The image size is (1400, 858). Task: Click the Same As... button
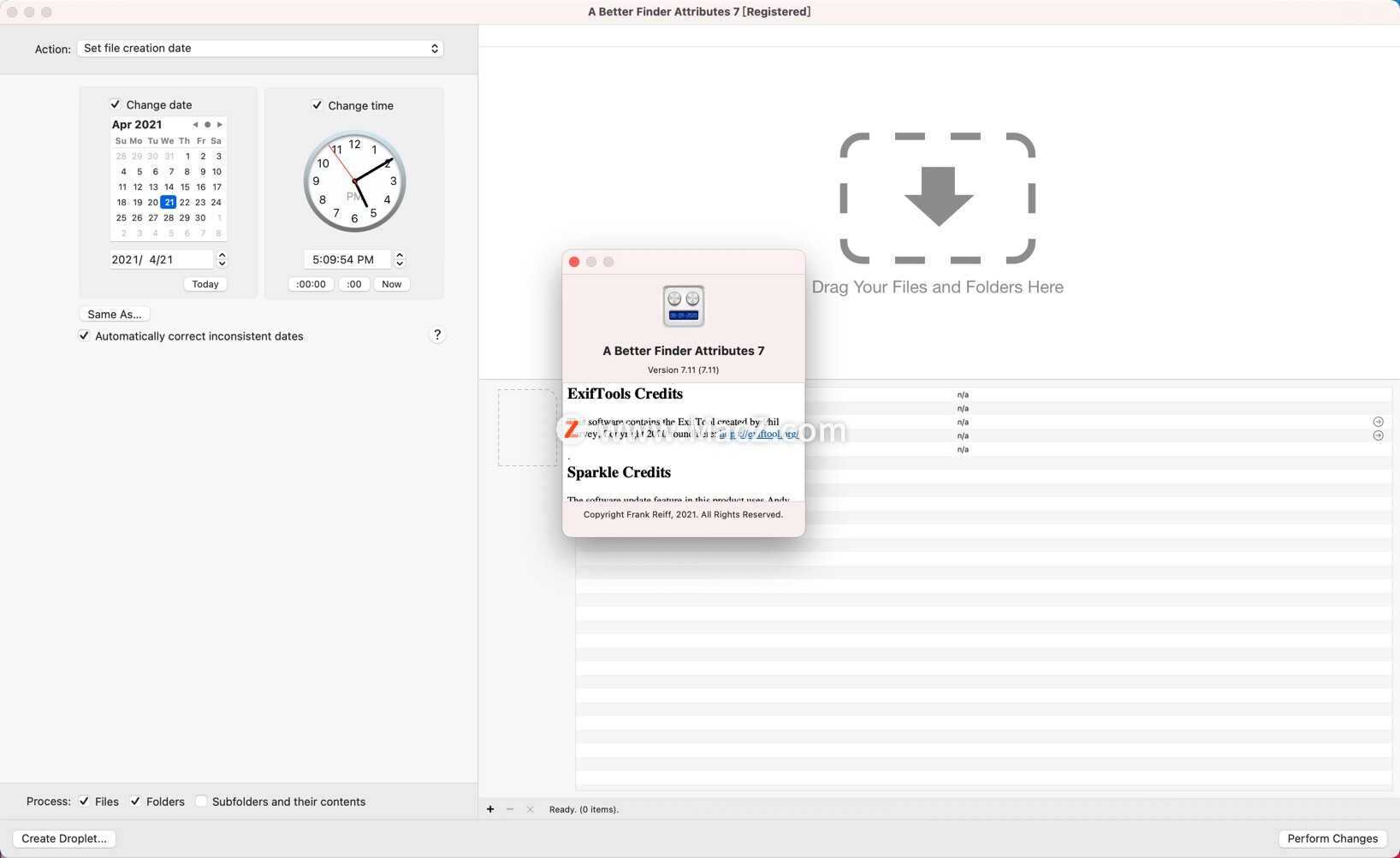click(115, 314)
